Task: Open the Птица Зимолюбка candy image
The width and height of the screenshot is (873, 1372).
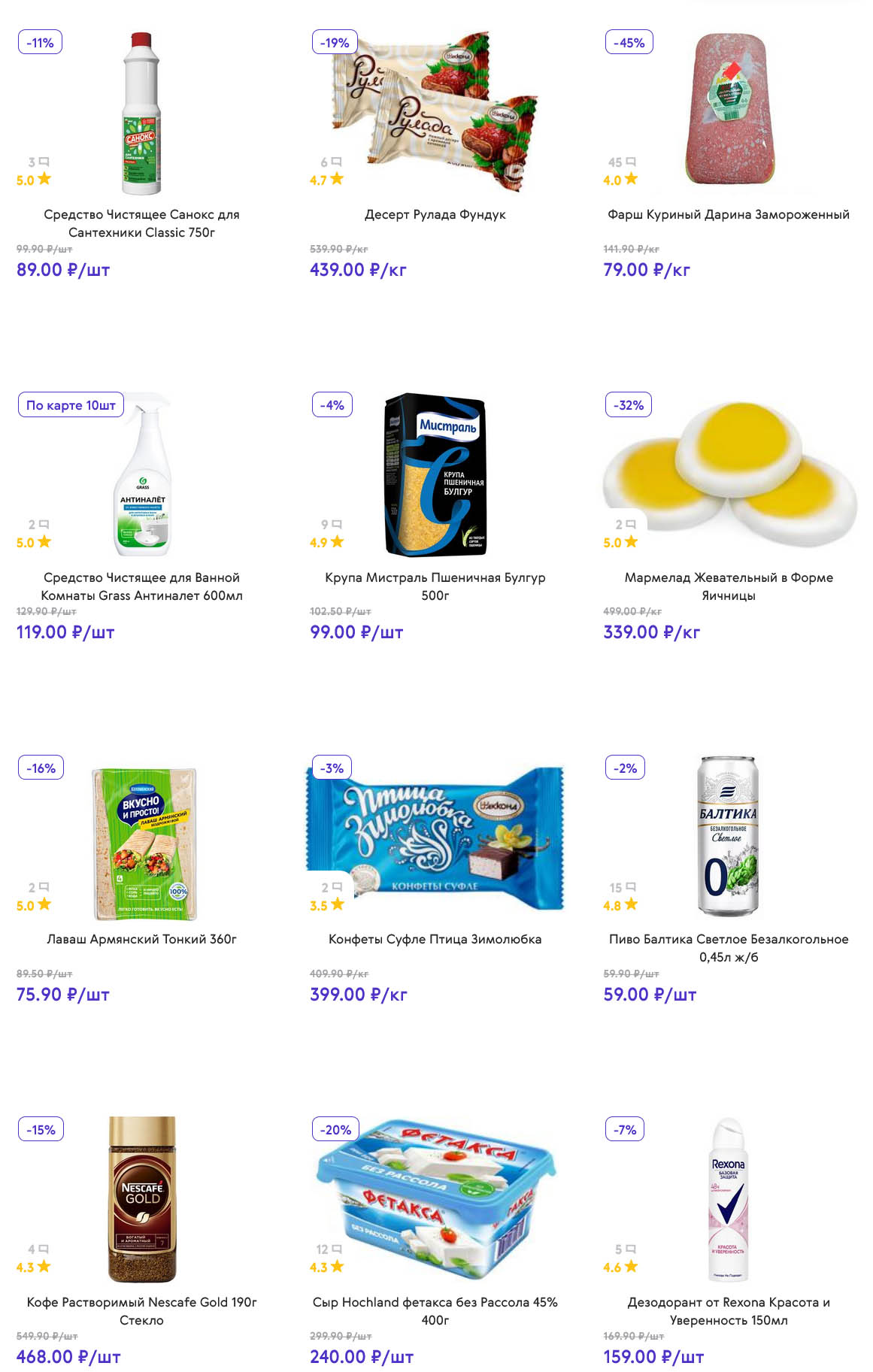Action: [435, 838]
